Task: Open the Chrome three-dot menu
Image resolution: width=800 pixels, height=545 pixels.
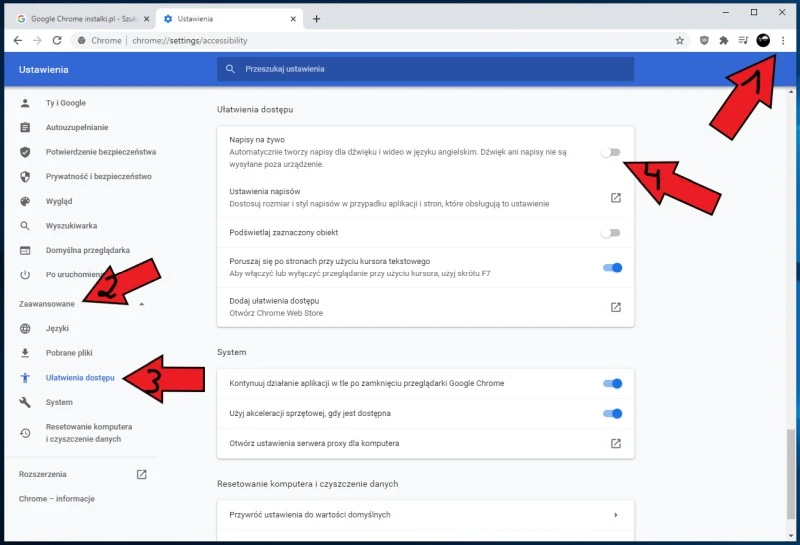Action: tap(783, 41)
